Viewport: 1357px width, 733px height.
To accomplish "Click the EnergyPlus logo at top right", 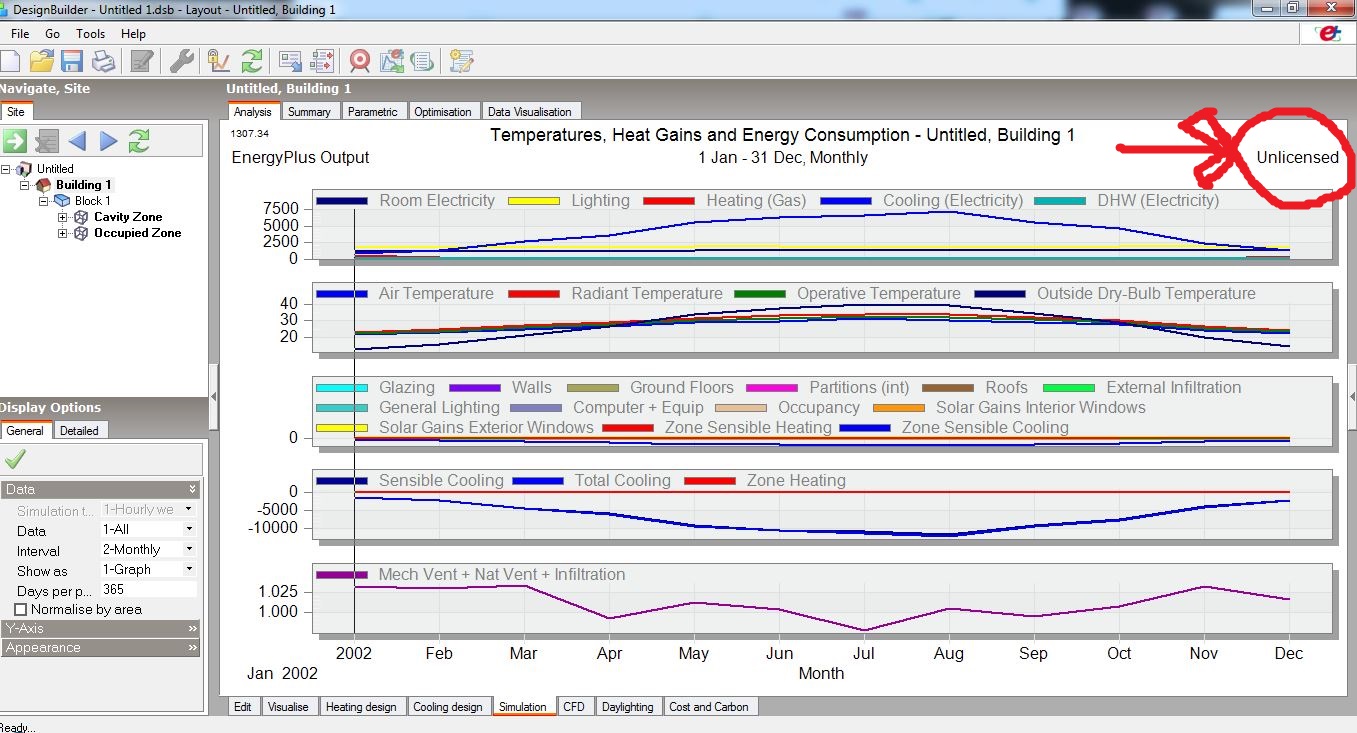I will tap(1328, 33).
